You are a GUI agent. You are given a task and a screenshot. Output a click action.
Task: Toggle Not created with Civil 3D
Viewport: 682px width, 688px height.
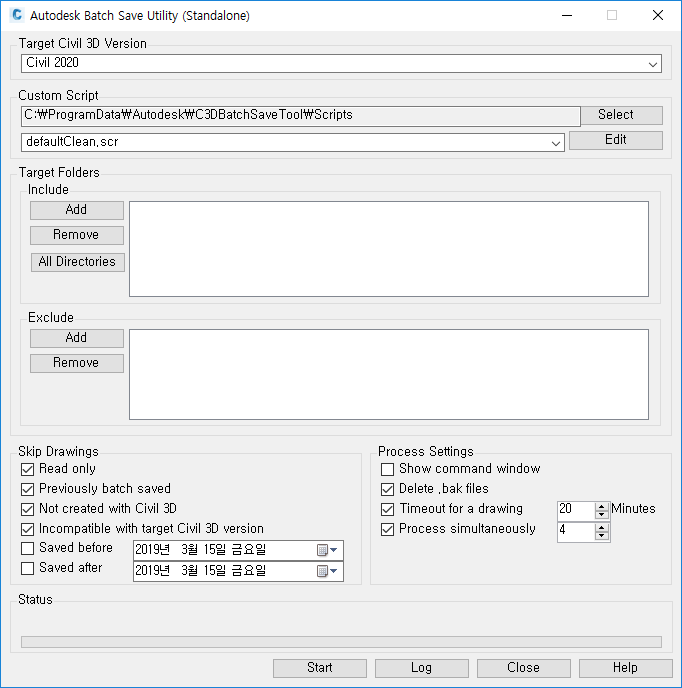click(x=27, y=509)
